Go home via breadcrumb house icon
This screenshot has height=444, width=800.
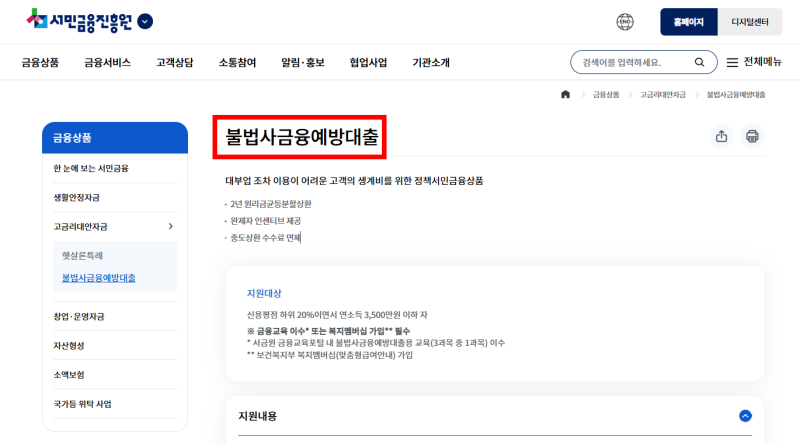tap(565, 94)
